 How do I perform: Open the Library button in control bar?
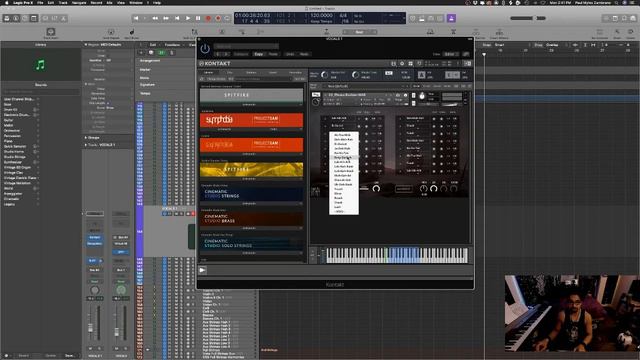pos(7,18)
